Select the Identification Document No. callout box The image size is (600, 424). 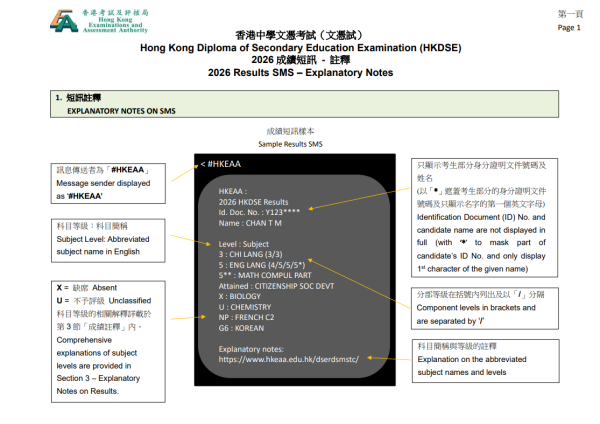tap(484, 217)
